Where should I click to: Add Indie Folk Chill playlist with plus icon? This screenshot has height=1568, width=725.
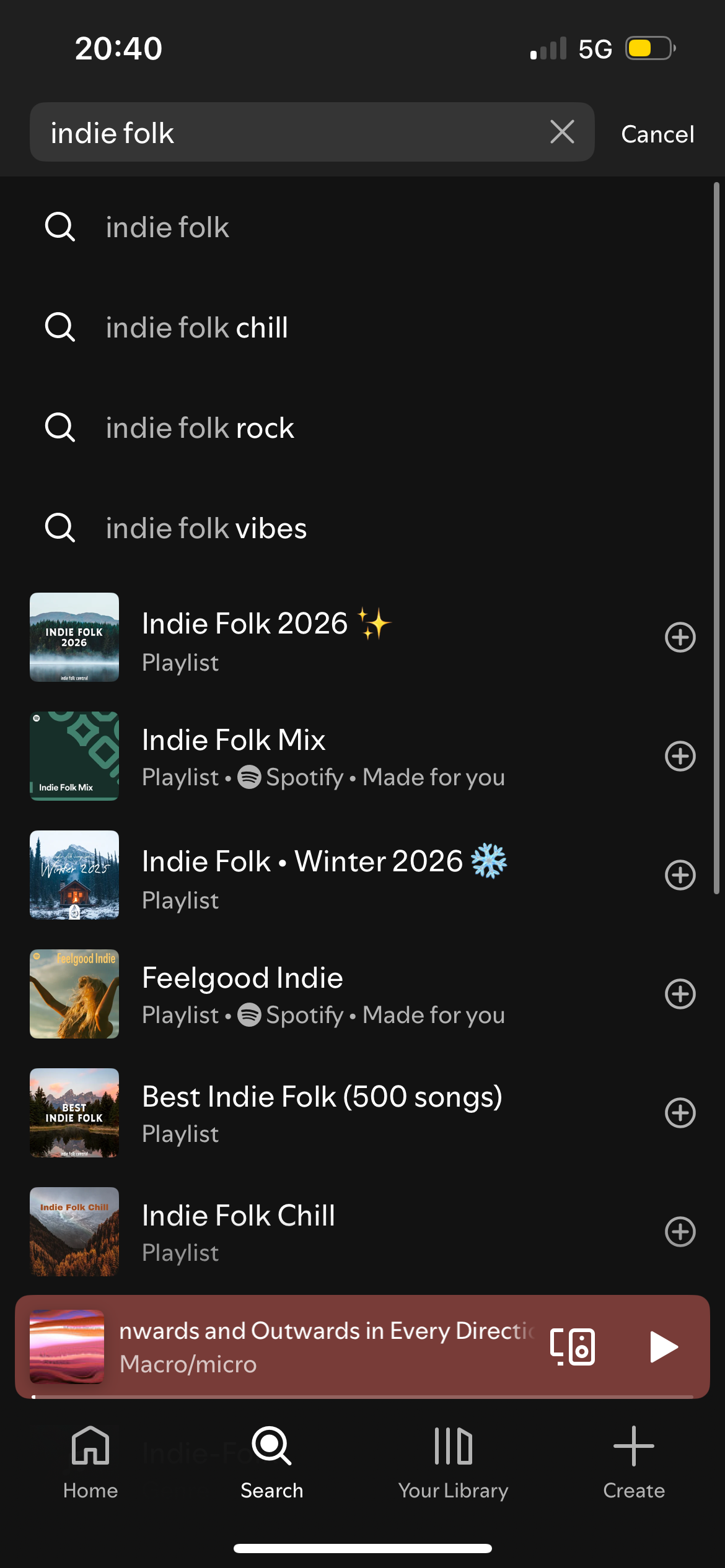680,1232
